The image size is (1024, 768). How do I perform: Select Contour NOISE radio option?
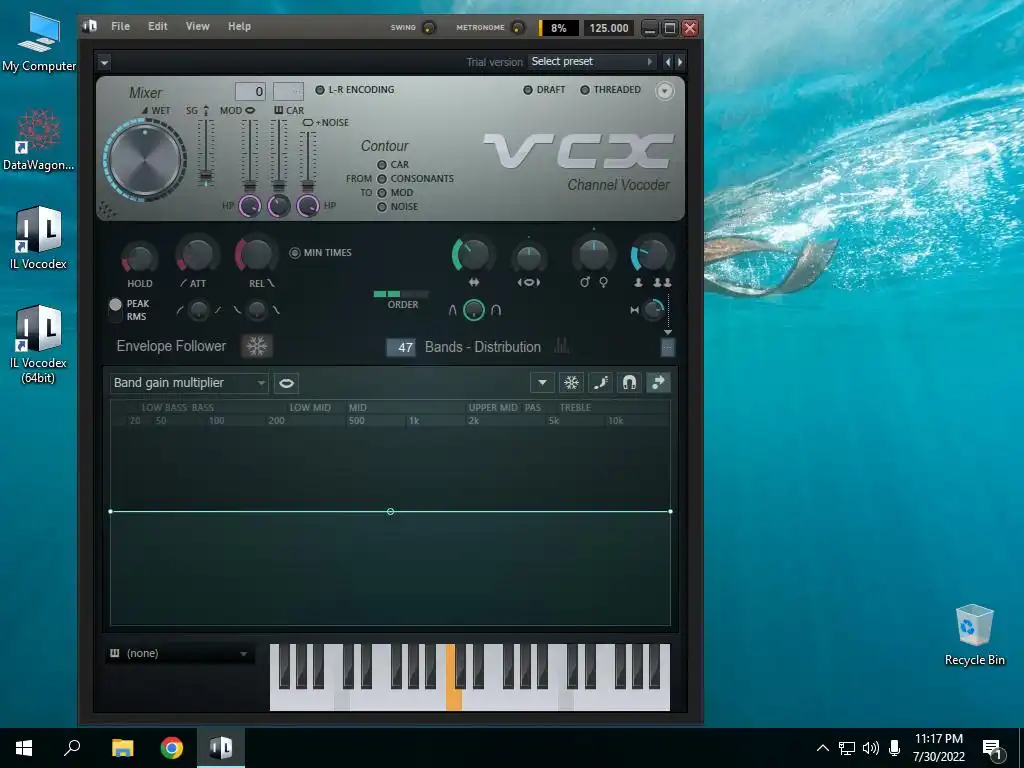(x=382, y=207)
